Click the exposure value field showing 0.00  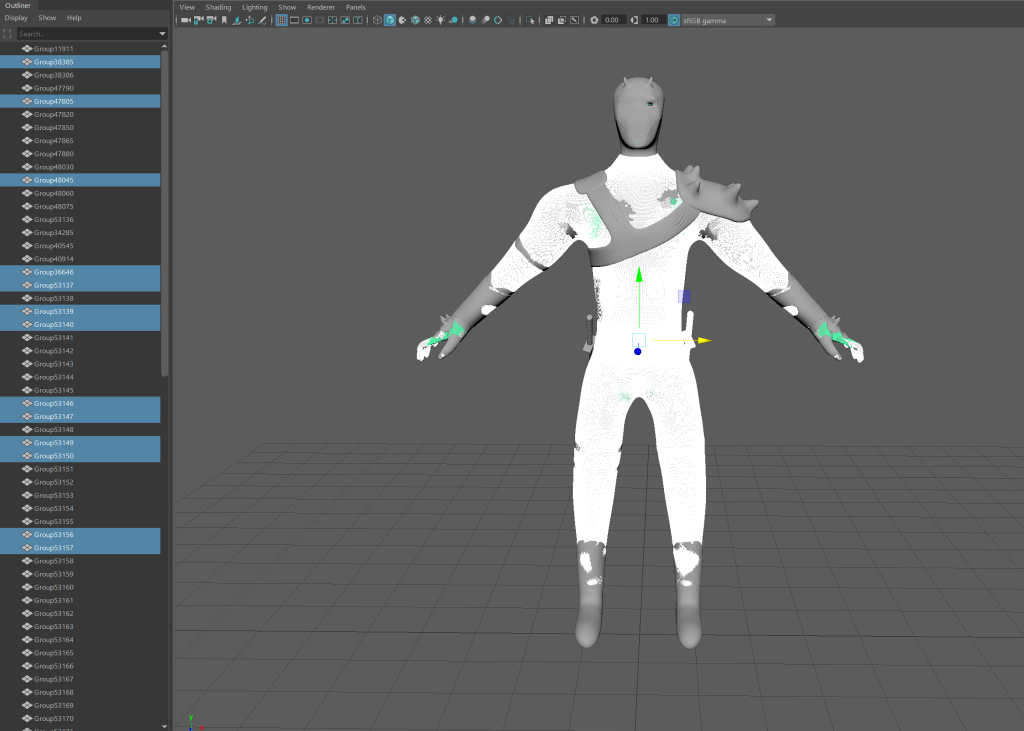(613, 20)
